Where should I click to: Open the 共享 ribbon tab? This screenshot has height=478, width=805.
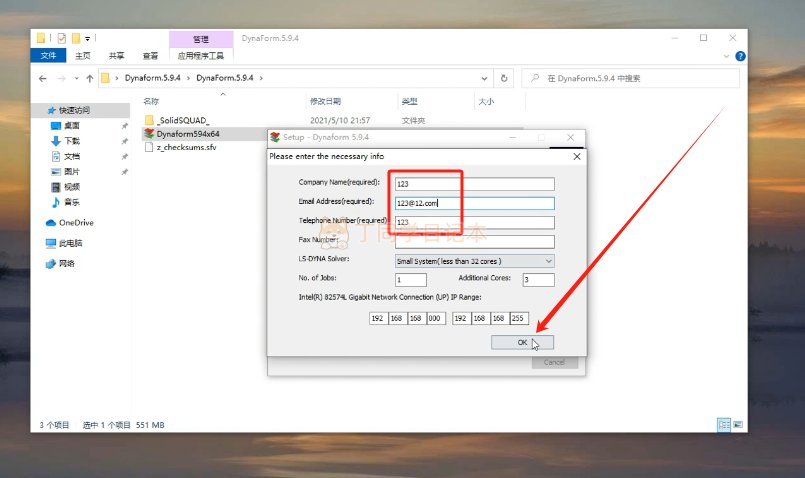tap(117, 55)
